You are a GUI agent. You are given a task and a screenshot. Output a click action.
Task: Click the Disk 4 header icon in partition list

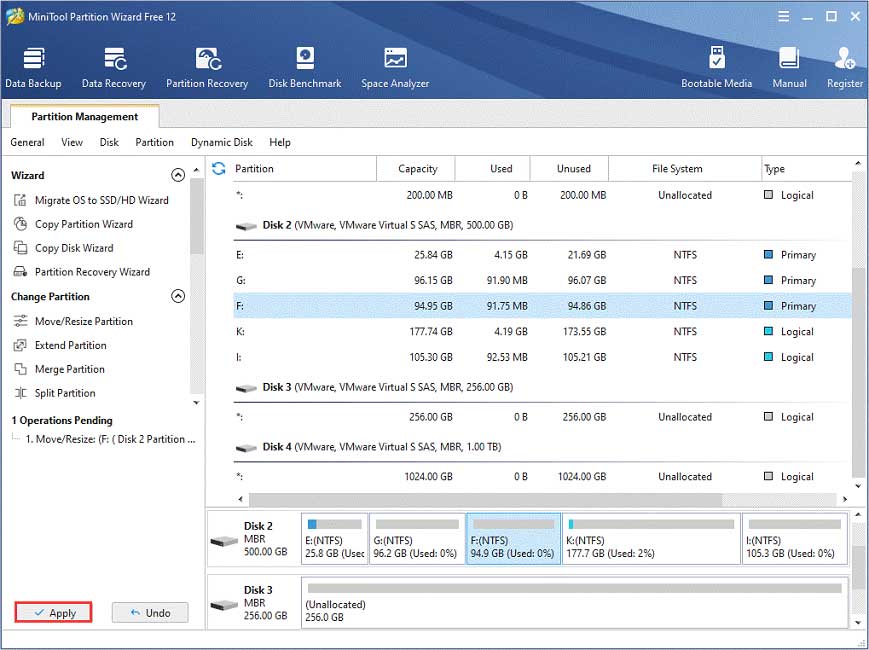click(x=246, y=448)
